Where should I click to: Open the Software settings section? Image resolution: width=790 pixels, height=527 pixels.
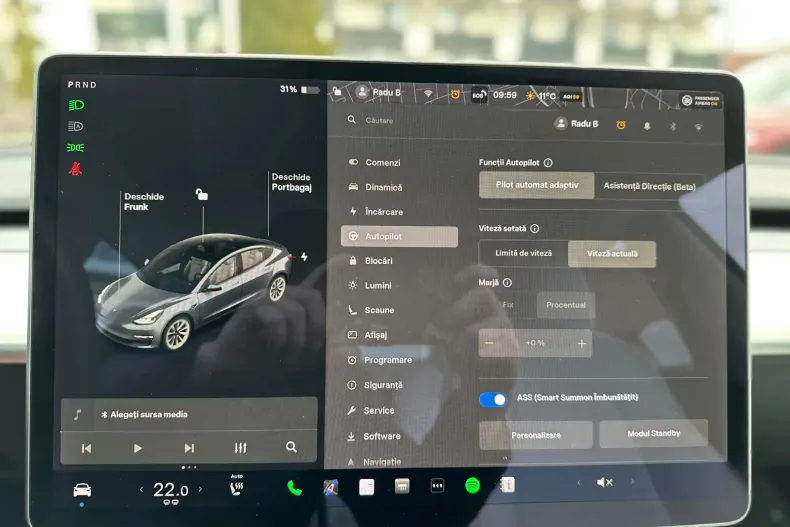coord(374,436)
